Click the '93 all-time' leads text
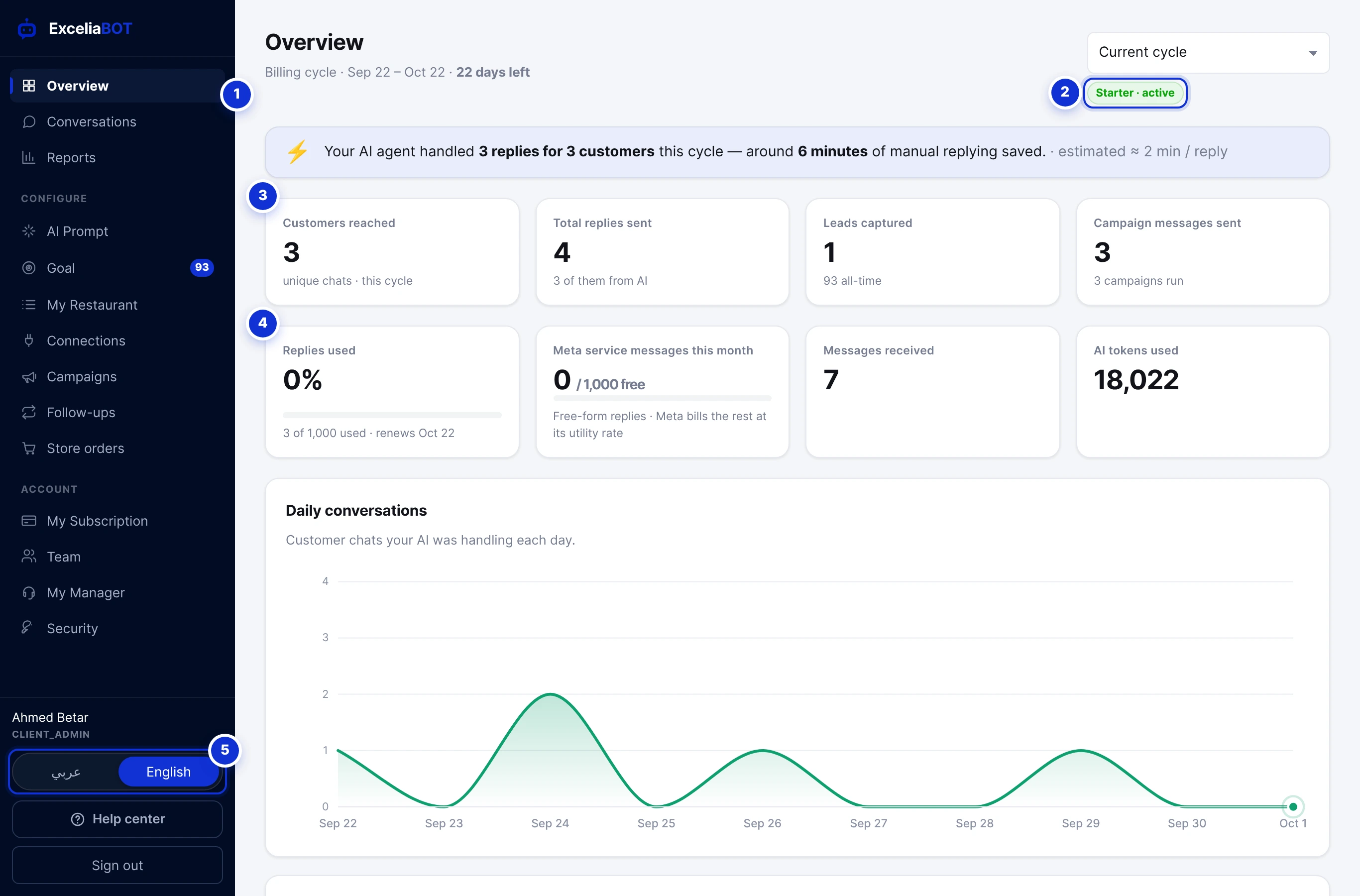 (852, 281)
